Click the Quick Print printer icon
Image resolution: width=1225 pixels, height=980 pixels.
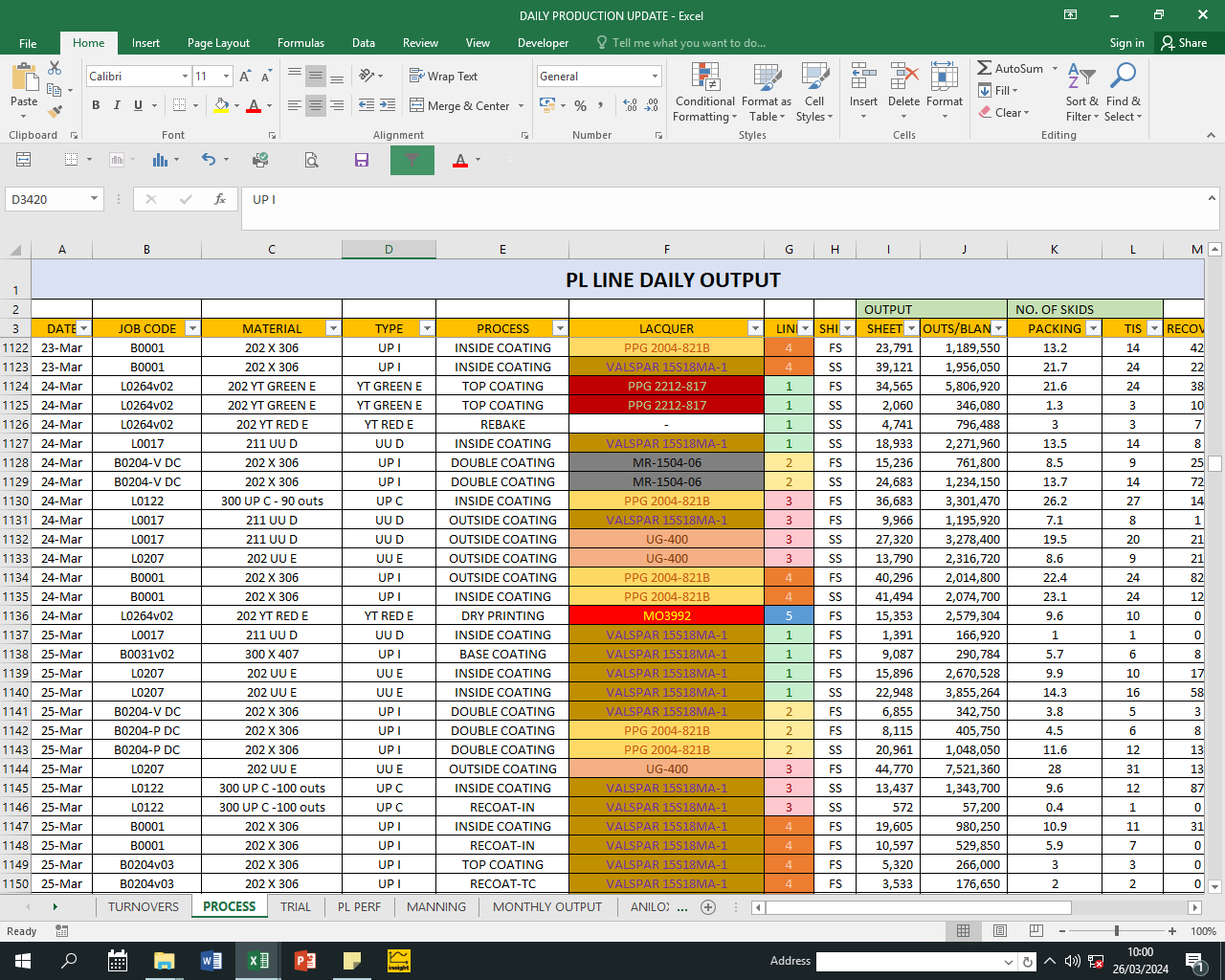260,160
